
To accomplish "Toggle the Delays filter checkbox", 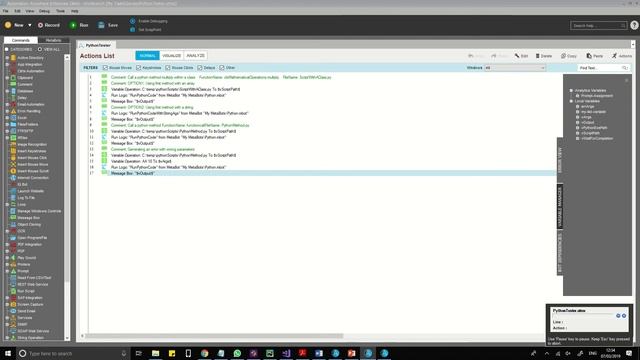I will tap(200, 68).
